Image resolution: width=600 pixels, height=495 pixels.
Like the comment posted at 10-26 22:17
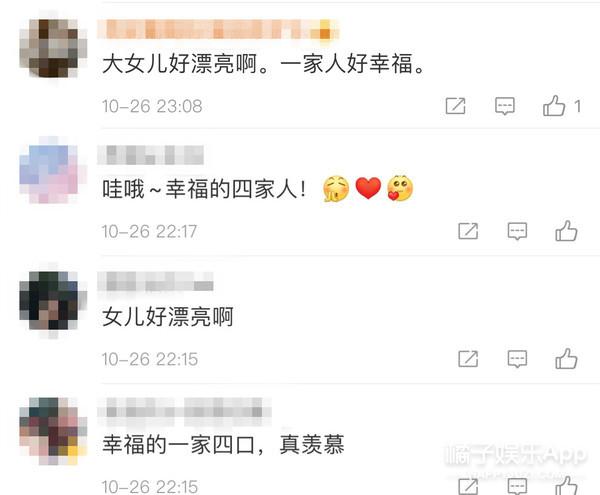pos(566,231)
